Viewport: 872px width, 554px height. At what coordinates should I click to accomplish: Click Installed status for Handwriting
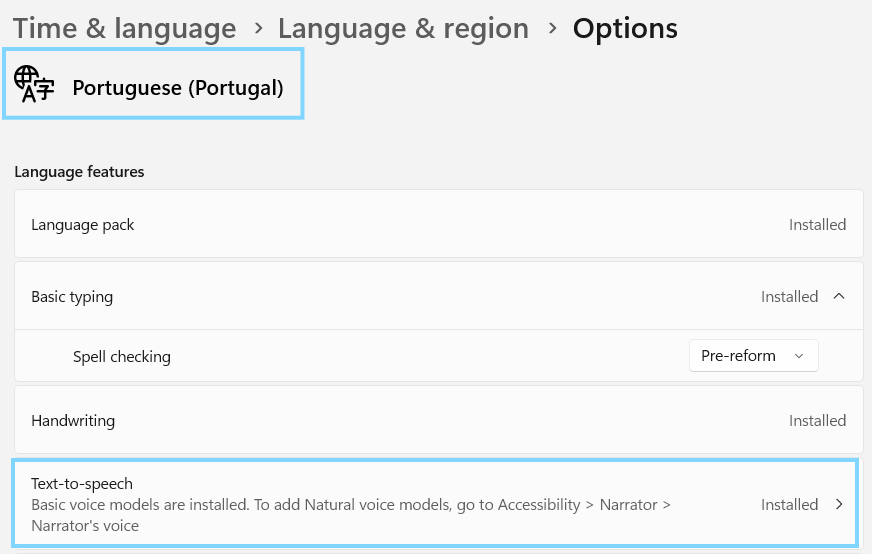[x=817, y=421]
